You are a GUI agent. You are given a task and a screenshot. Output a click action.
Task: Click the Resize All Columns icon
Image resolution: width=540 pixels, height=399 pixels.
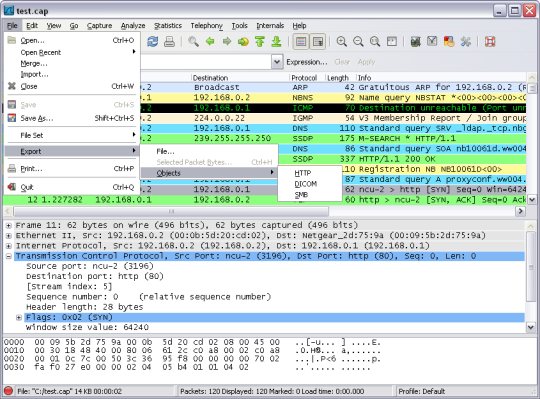(392, 42)
